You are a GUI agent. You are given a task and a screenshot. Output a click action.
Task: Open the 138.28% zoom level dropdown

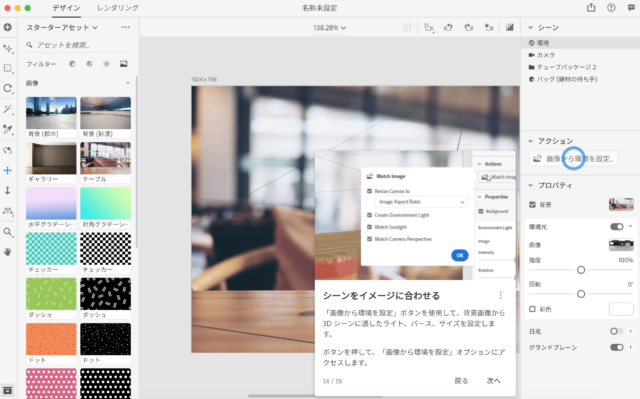tap(329, 28)
